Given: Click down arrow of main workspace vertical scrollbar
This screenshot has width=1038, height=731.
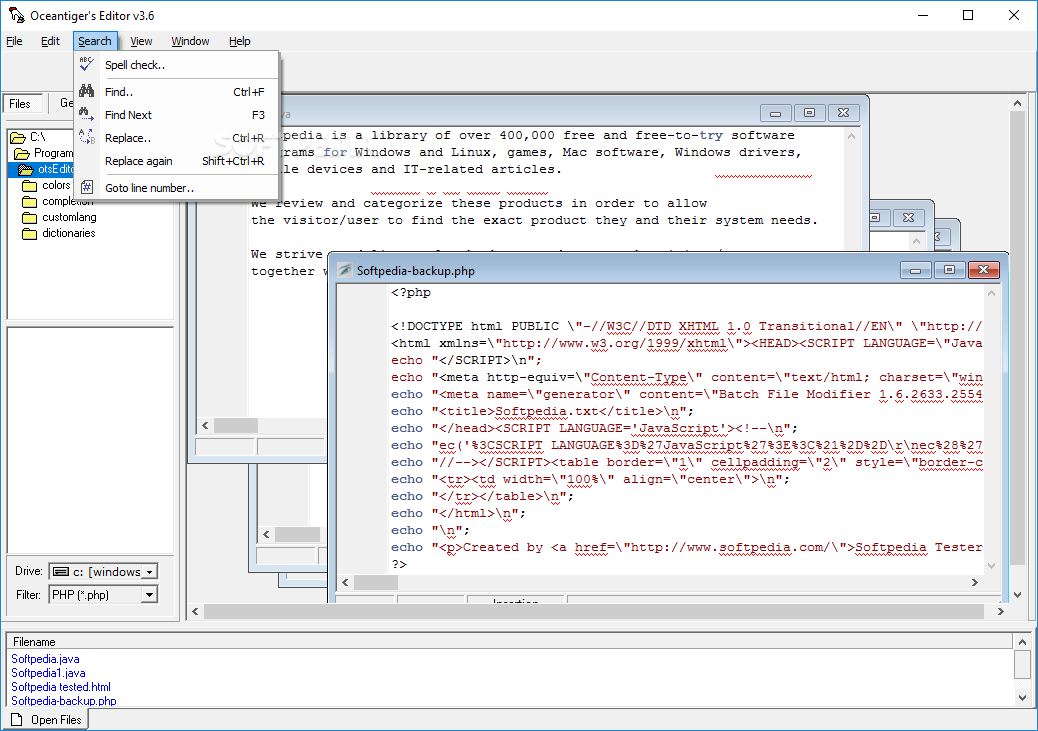Looking at the screenshot, I should point(1017,595).
